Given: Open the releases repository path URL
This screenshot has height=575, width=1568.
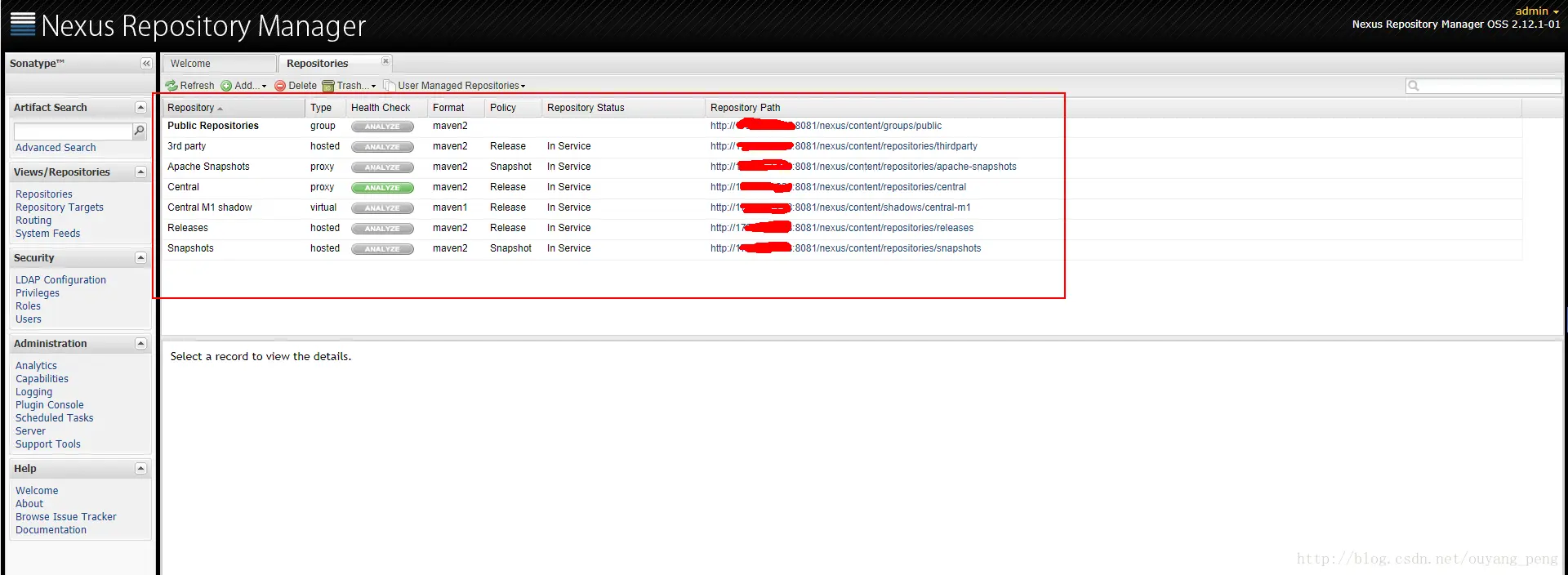Looking at the screenshot, I should click(842, 228).
